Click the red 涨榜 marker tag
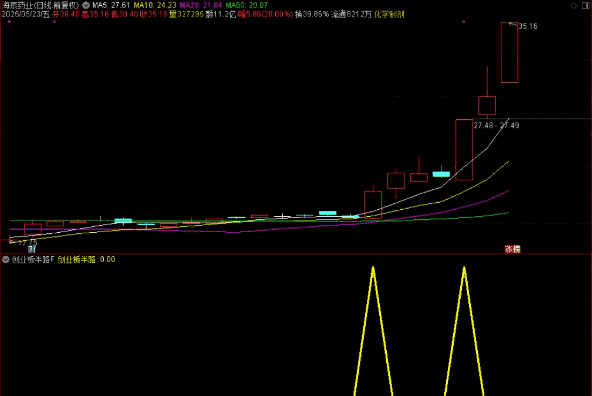Viewport: 592px width, 396px height. (x=513, y=249)
